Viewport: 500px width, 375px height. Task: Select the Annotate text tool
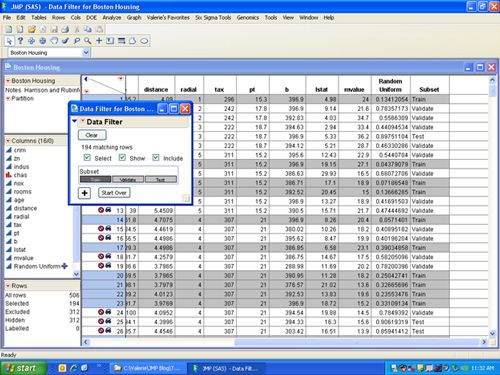[110, 41]
